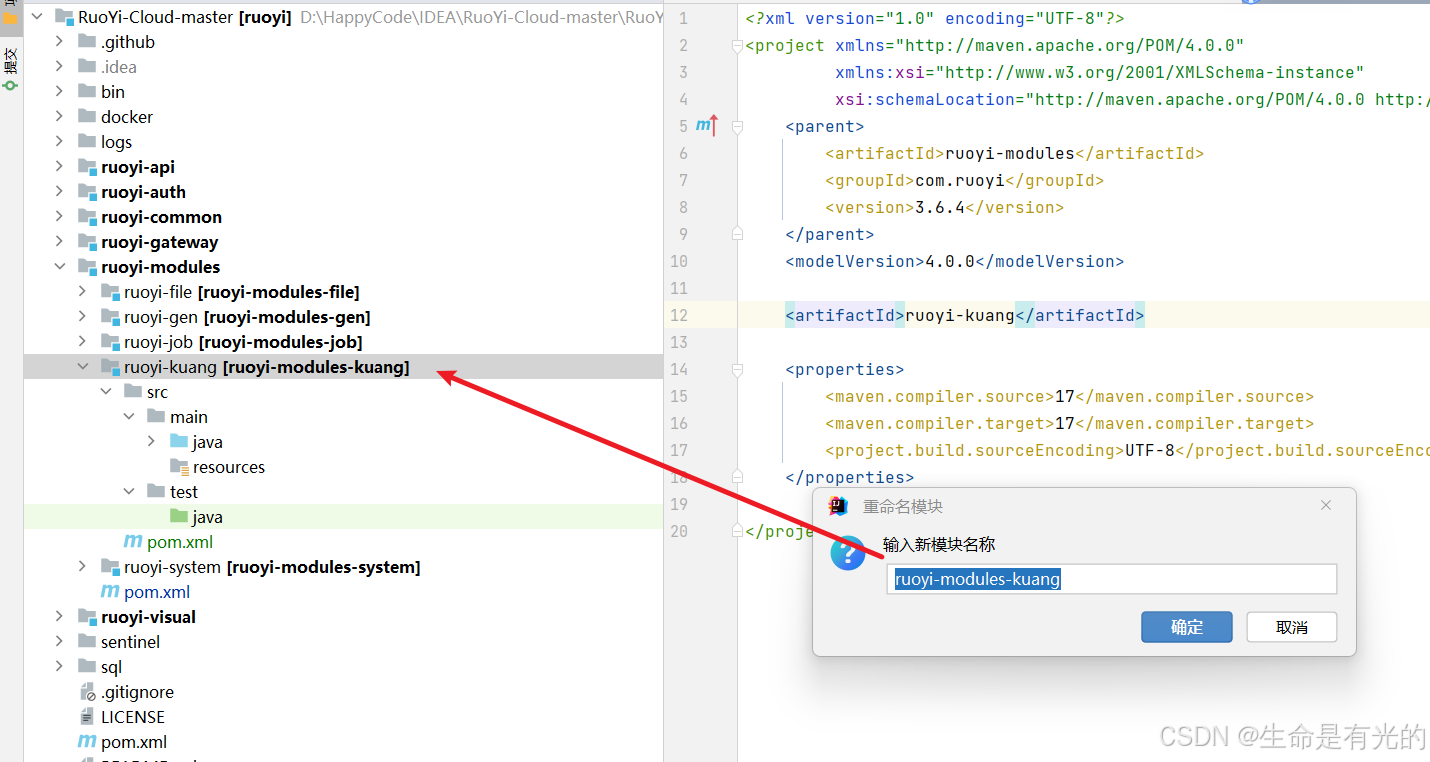Click the sql folder icon

pos(87,667)
